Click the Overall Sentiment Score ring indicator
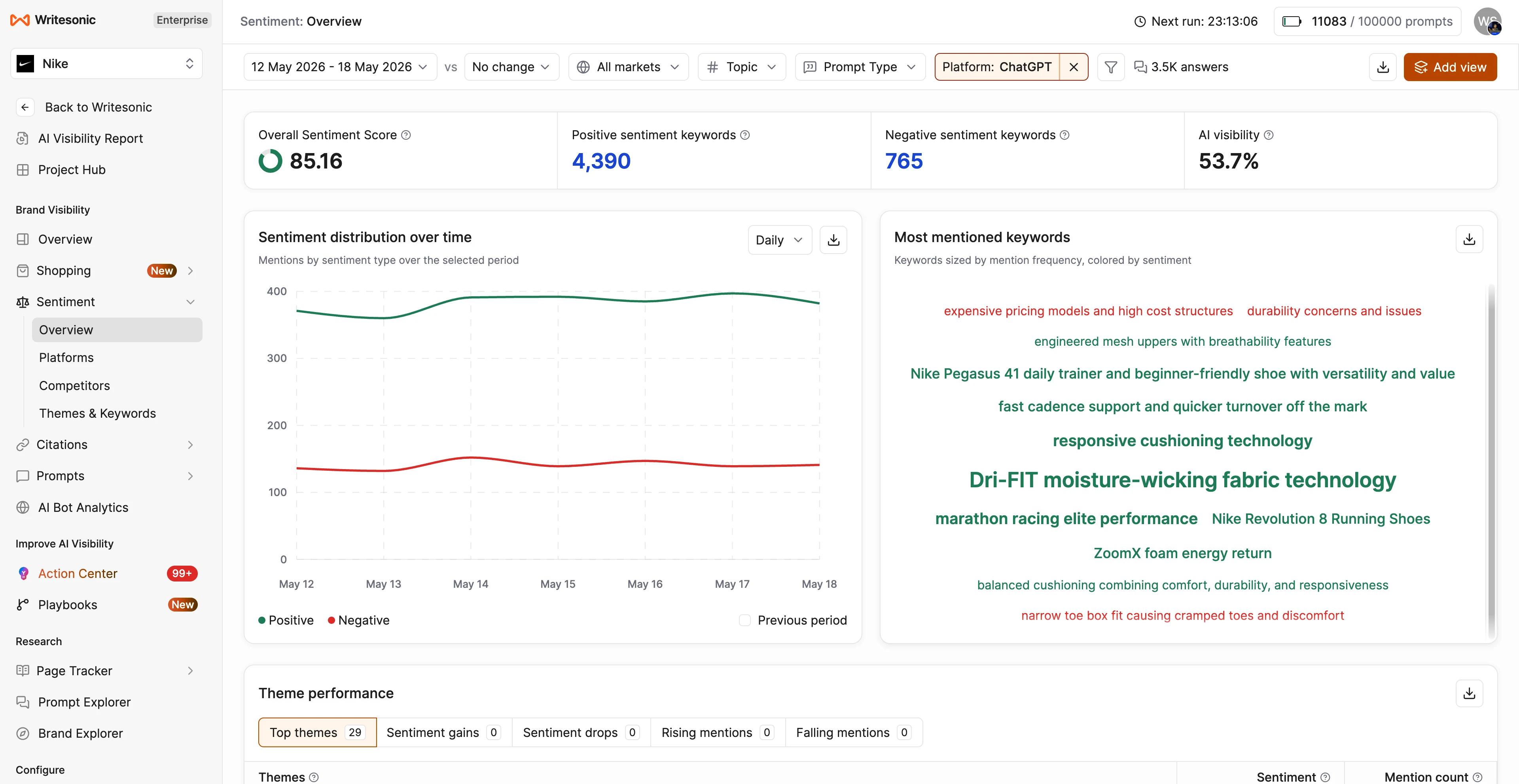 coord(270,161)
